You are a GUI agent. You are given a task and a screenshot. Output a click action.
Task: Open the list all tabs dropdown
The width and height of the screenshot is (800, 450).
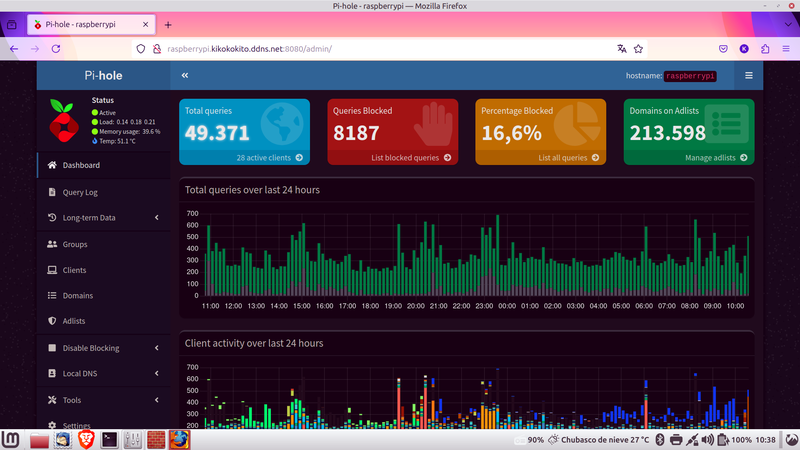pos(788,24)
